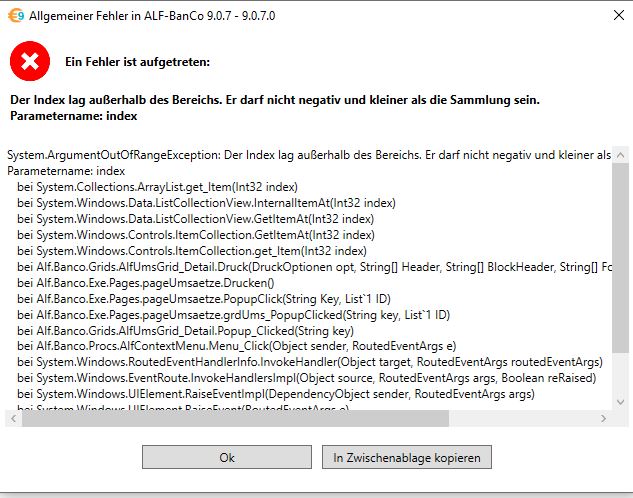Click the pageUmsaetze.PopupClick stack line
The image size is (633, 498).
point(204,299)
